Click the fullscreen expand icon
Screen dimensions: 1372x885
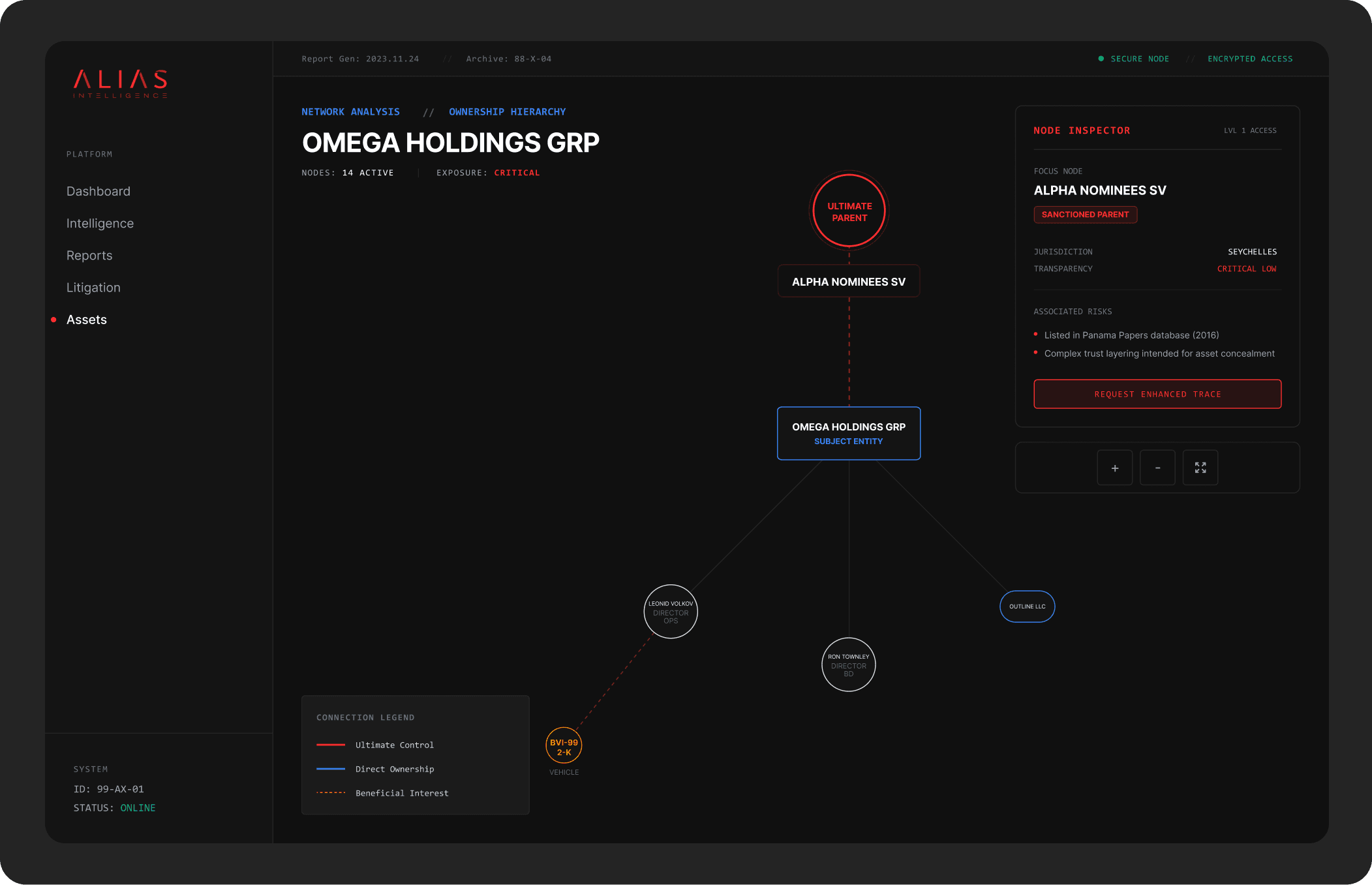(x=1200, y=468)
